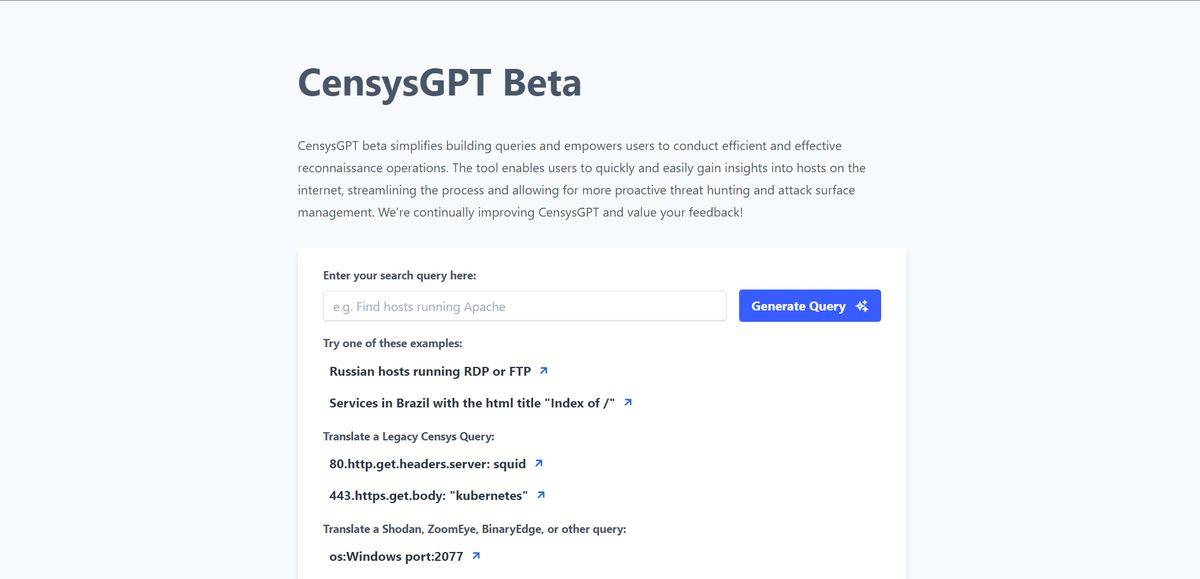Click the arrow icon beside the squid legacy query
The width and height of the screenshot is (1200, 579).
[538, 463]
